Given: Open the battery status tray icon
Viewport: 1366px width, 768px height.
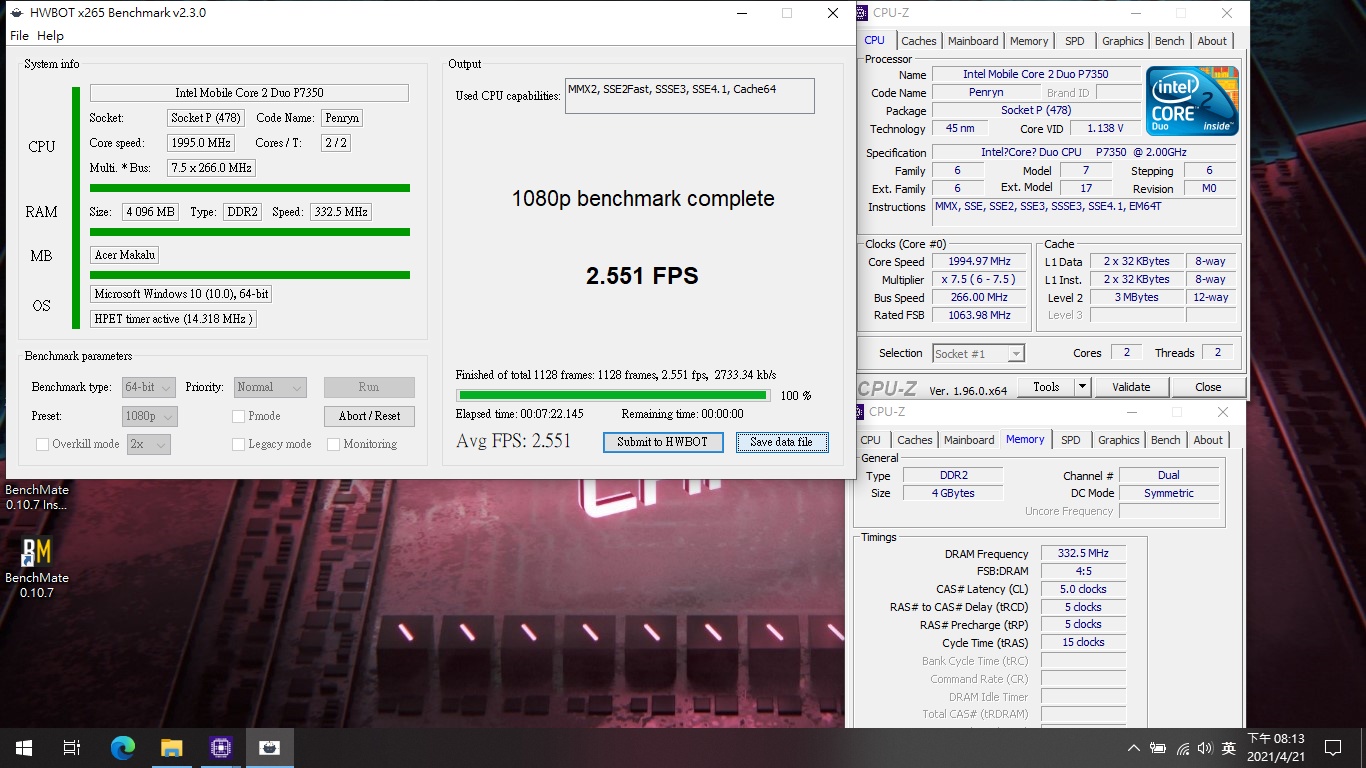Looking at the screenshot, I should pos(1158,748).
